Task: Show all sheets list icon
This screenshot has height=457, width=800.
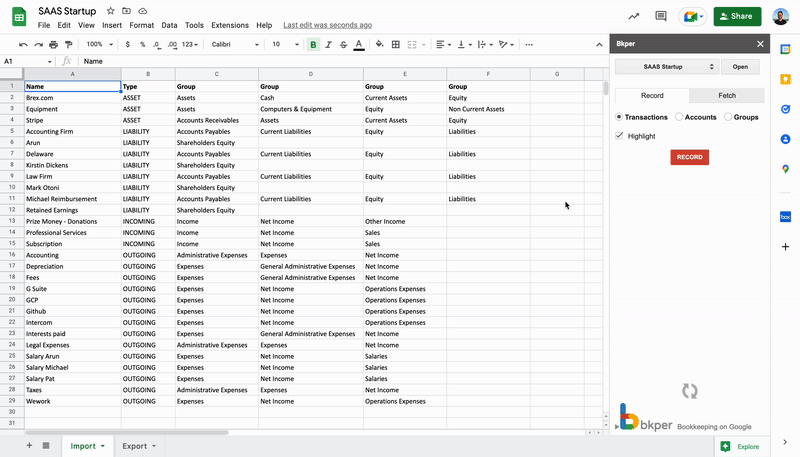Action: pos(46,446)
